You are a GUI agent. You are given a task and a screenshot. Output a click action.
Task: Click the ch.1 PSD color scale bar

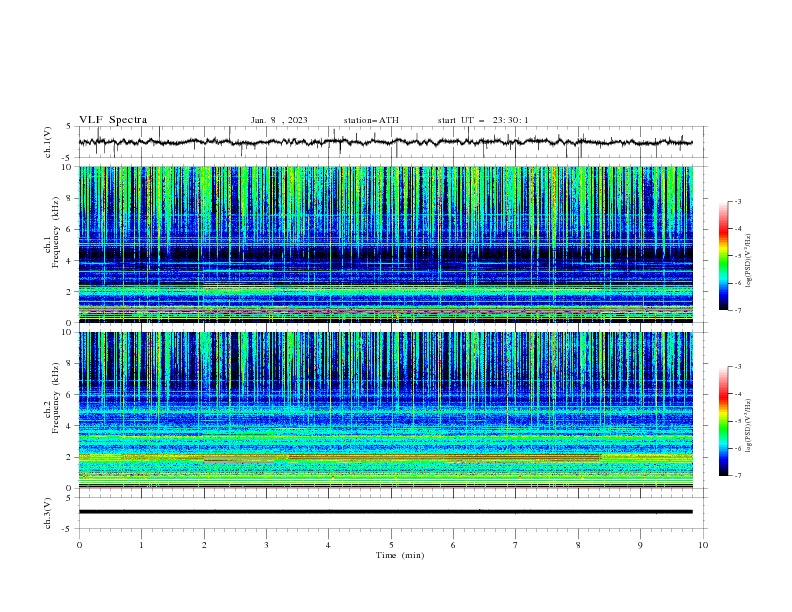(x=724, y=256)
